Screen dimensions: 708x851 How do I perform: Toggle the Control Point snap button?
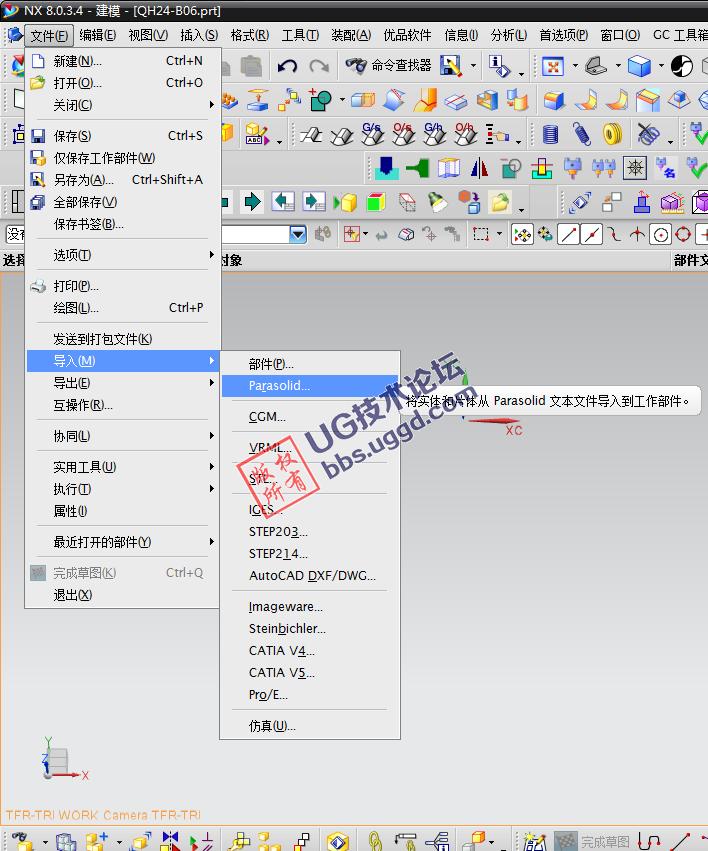pos(614,234)
